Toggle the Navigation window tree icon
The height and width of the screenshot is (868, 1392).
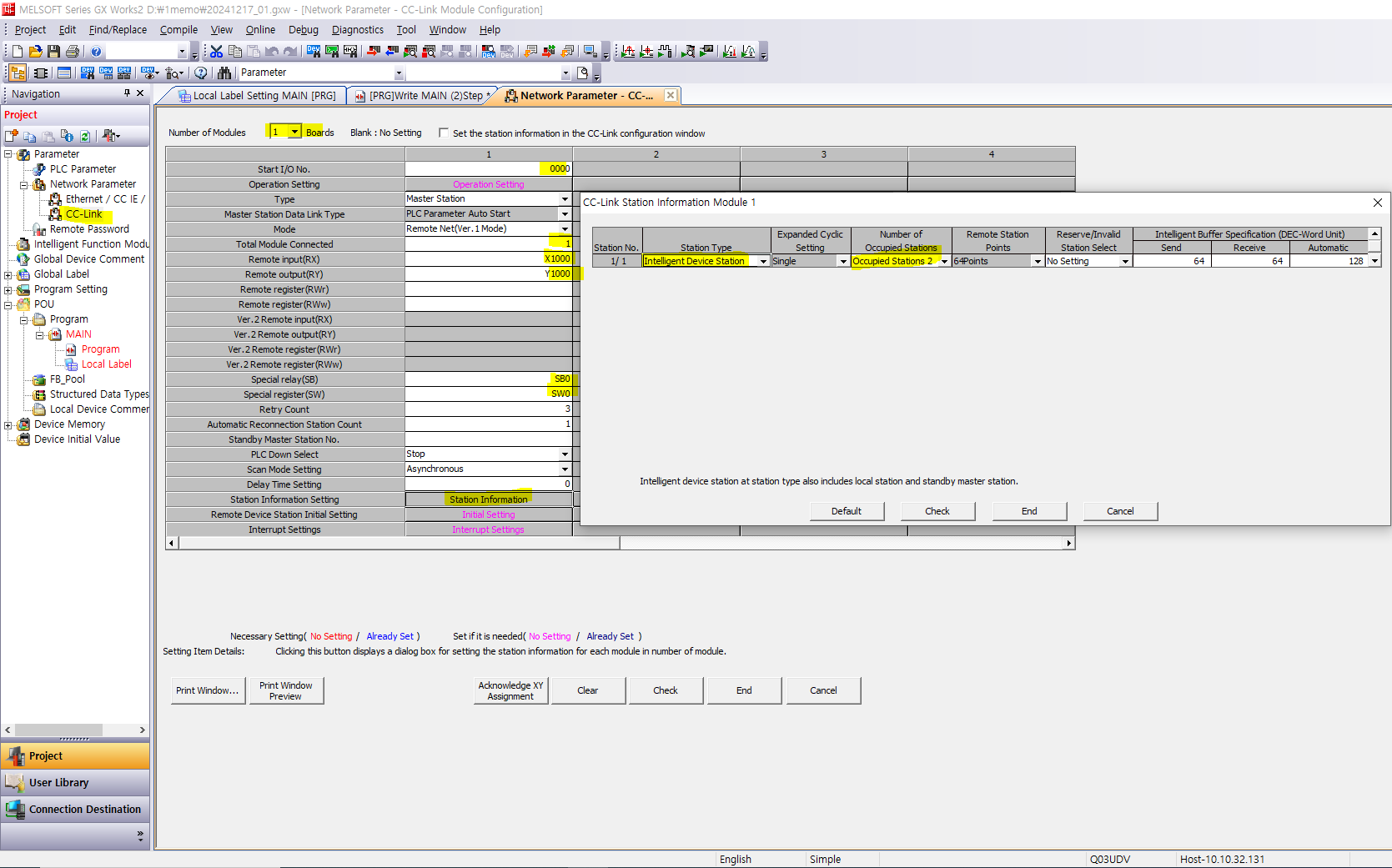[18, 73]
